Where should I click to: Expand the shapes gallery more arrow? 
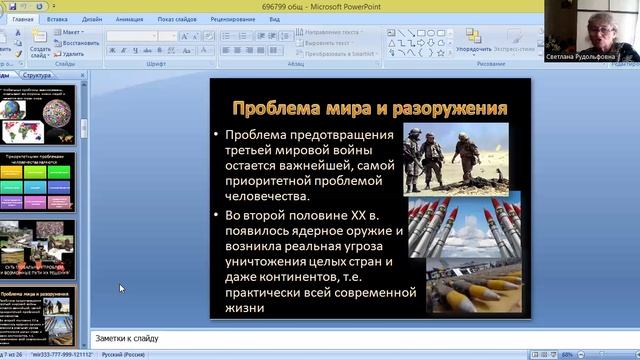(450, 53)
